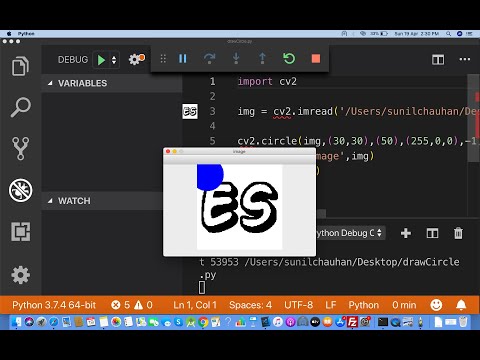Image resolution: width=480 pixels, height=360 pixels.
Task: Click the blue circle in the image window
Action: [209, 177]
